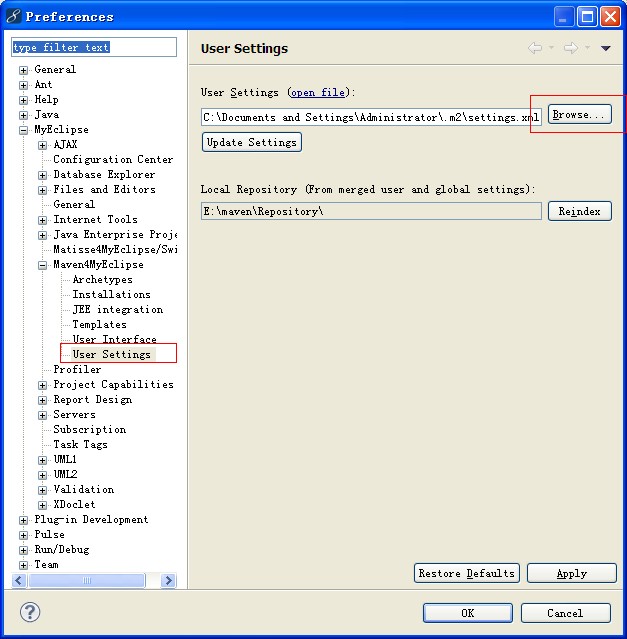Expand the AJAX node

click(42, 145)
